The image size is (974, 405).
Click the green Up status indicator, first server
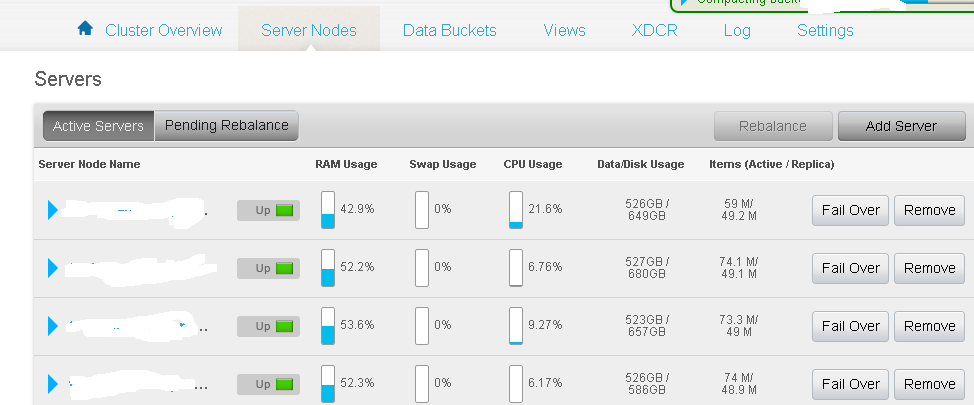(286, 210)
